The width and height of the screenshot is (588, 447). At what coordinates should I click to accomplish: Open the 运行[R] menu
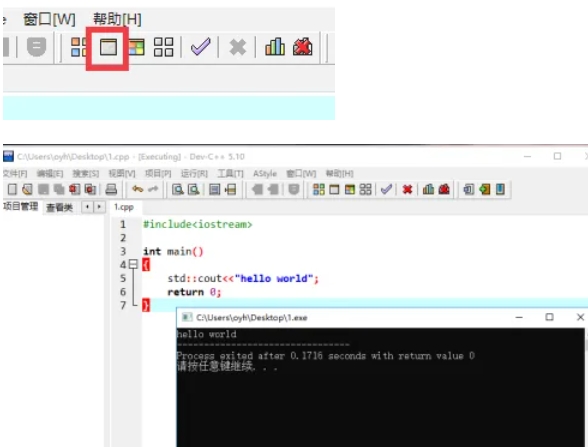(194, 174)
